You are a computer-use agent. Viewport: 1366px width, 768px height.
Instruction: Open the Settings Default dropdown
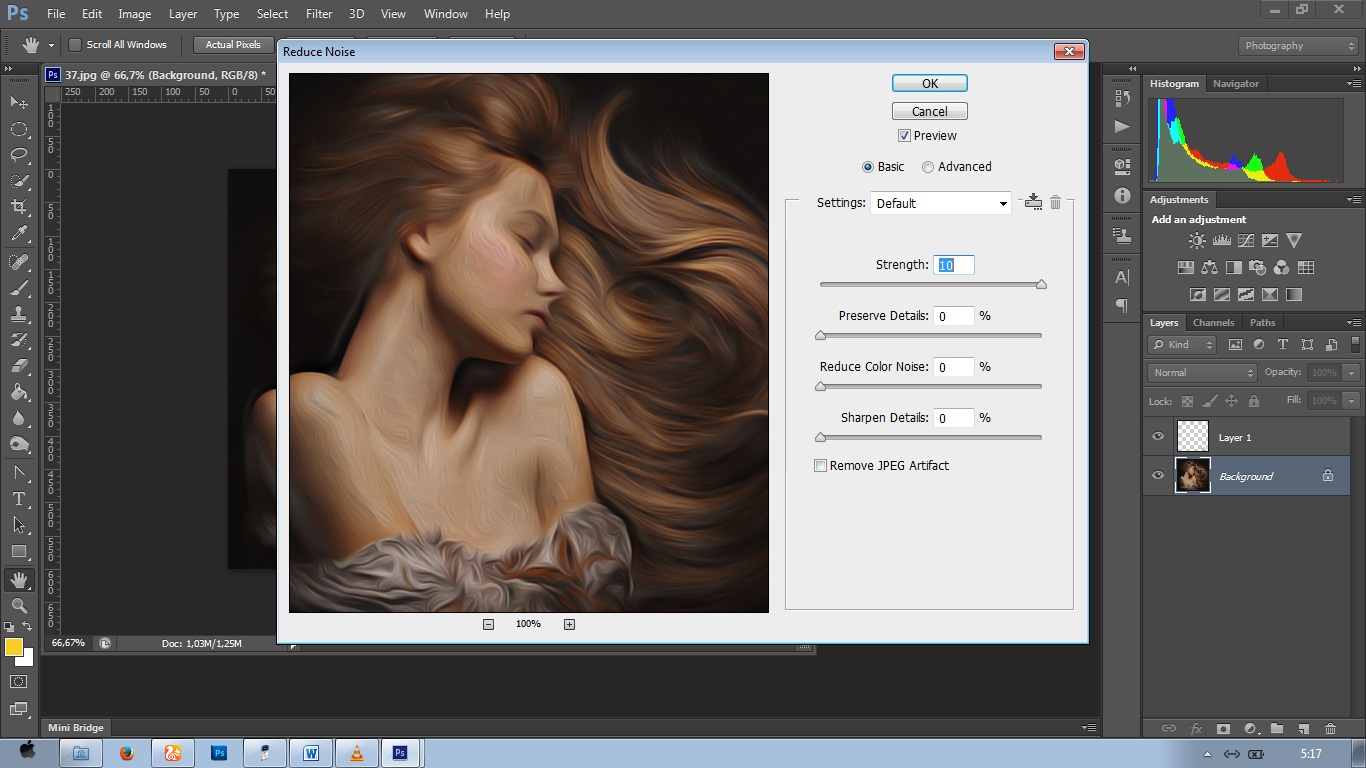coord(940,203)
